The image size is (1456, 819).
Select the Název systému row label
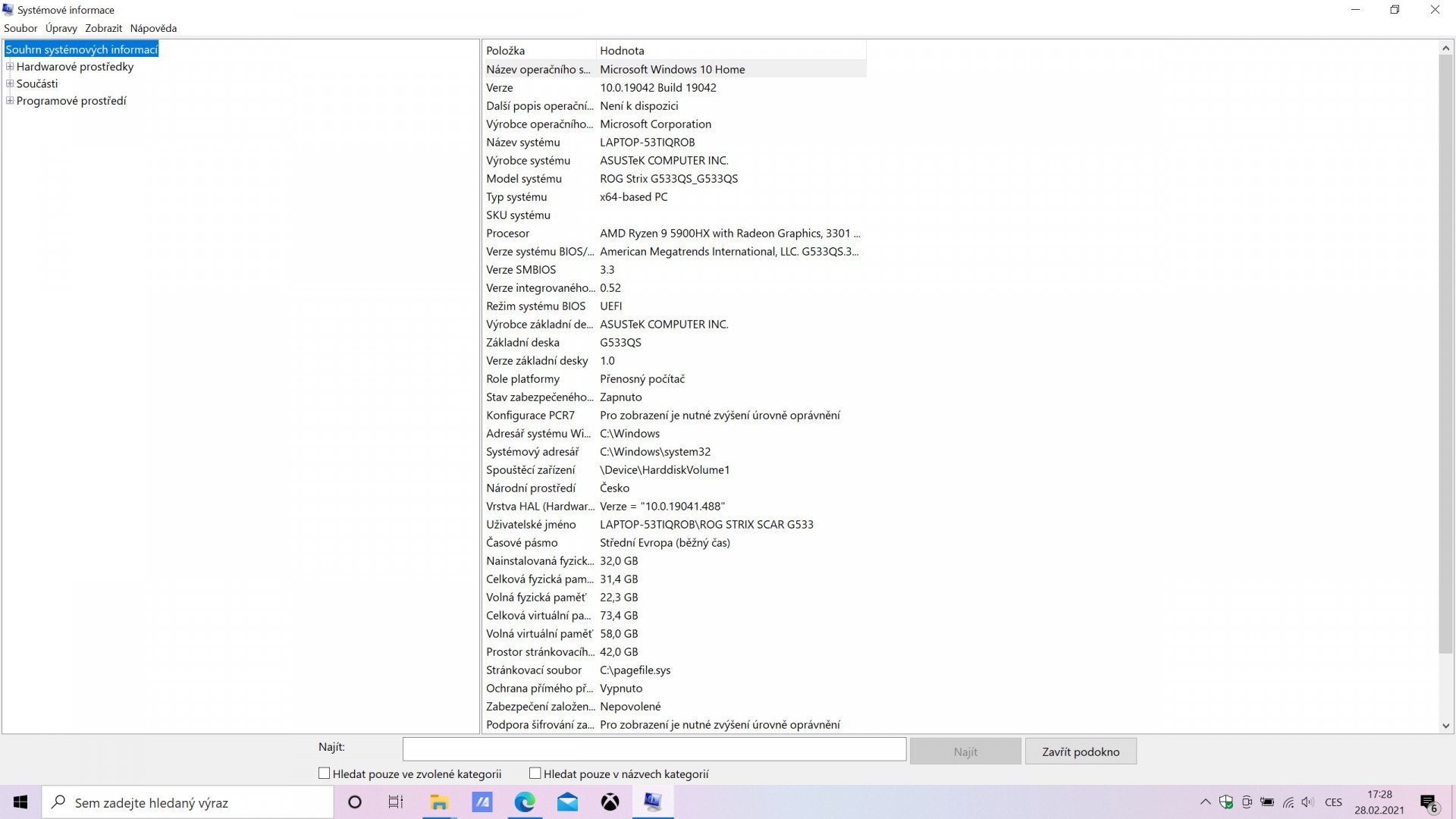(522, 142)
